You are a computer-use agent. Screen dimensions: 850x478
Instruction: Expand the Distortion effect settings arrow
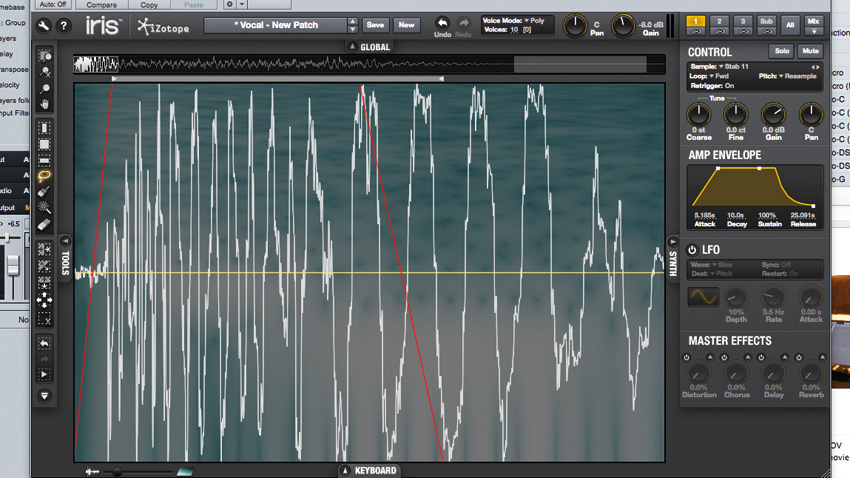(710, 357)
